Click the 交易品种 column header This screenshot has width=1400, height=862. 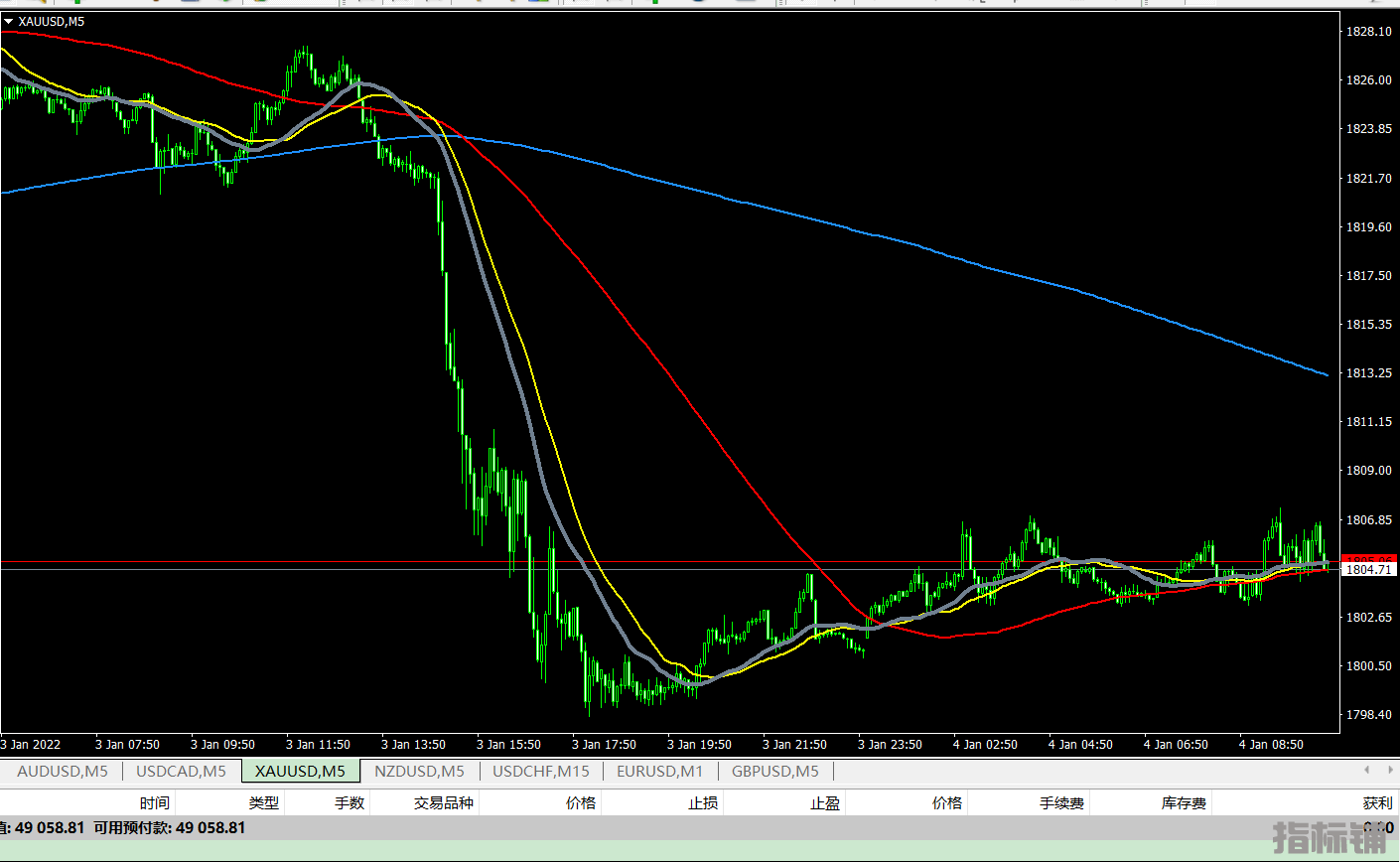(444, 802)
